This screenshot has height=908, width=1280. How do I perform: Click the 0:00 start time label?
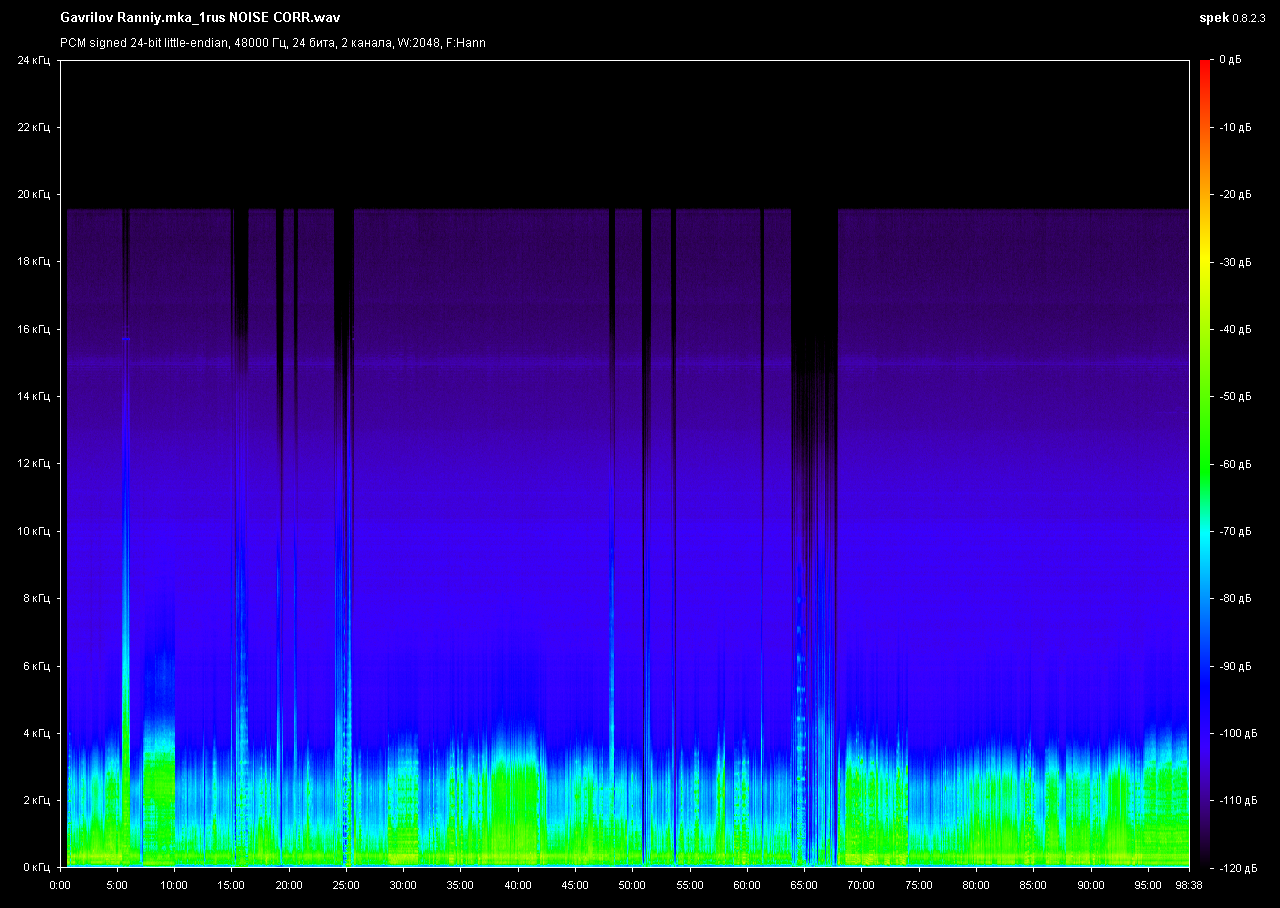[x=60, y=885]
